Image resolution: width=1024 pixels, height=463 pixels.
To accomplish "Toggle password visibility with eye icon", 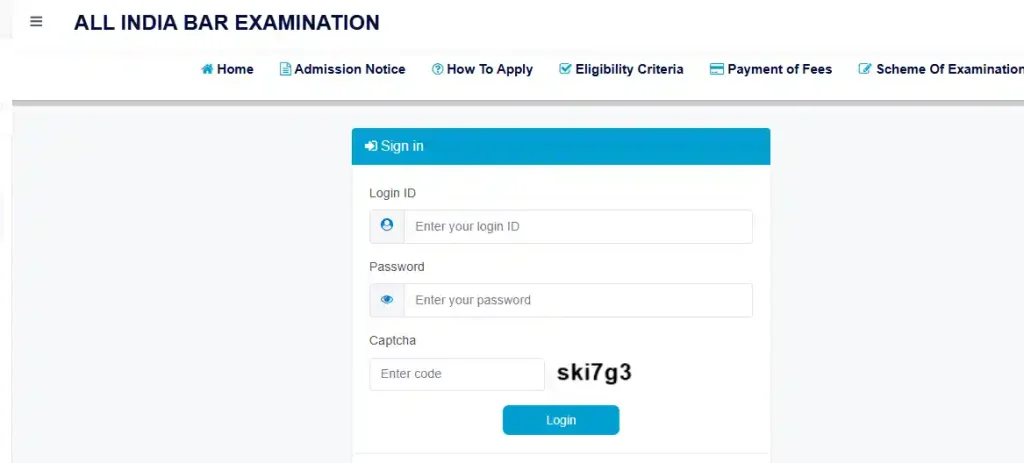I will pos(387,300).
